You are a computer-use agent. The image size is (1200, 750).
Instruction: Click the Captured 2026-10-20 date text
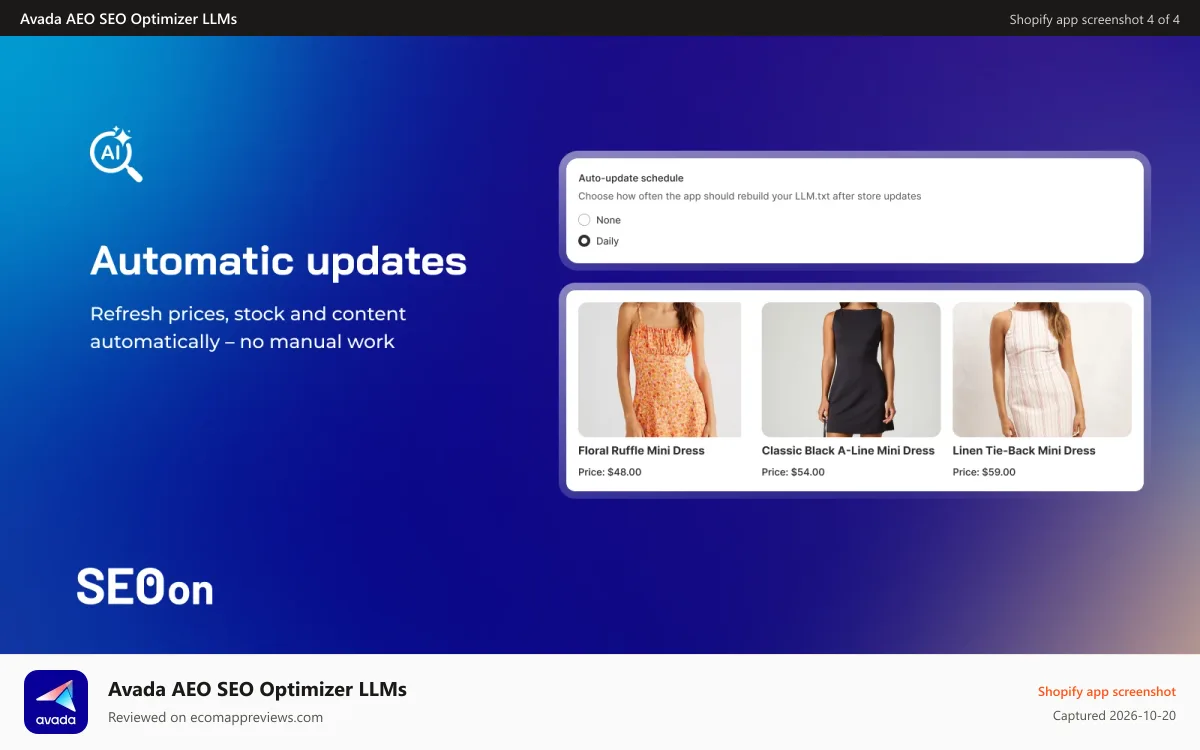(1114, 716)
